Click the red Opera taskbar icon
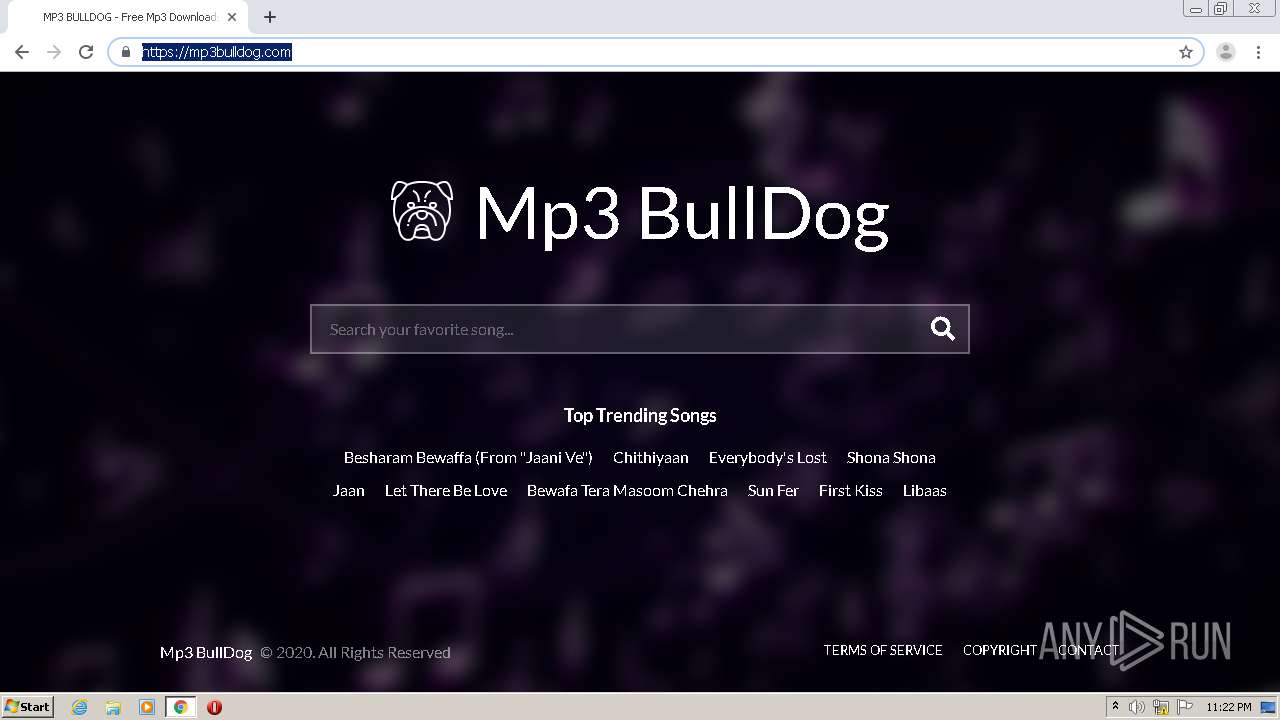The image size is (1280, 720). tap(214, 707)
